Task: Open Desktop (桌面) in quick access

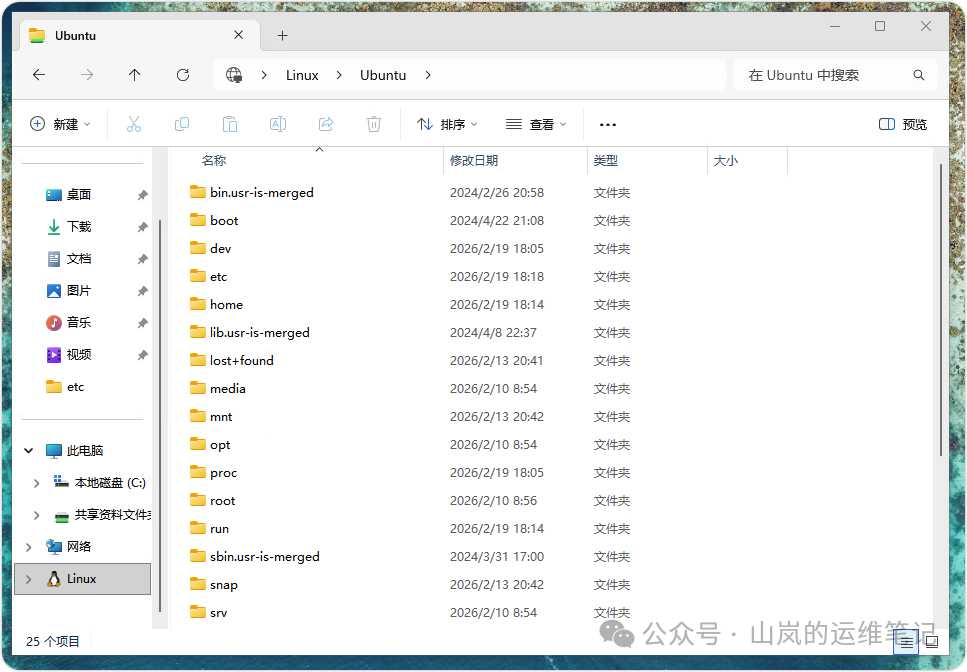Action: [x=79, y=195]
